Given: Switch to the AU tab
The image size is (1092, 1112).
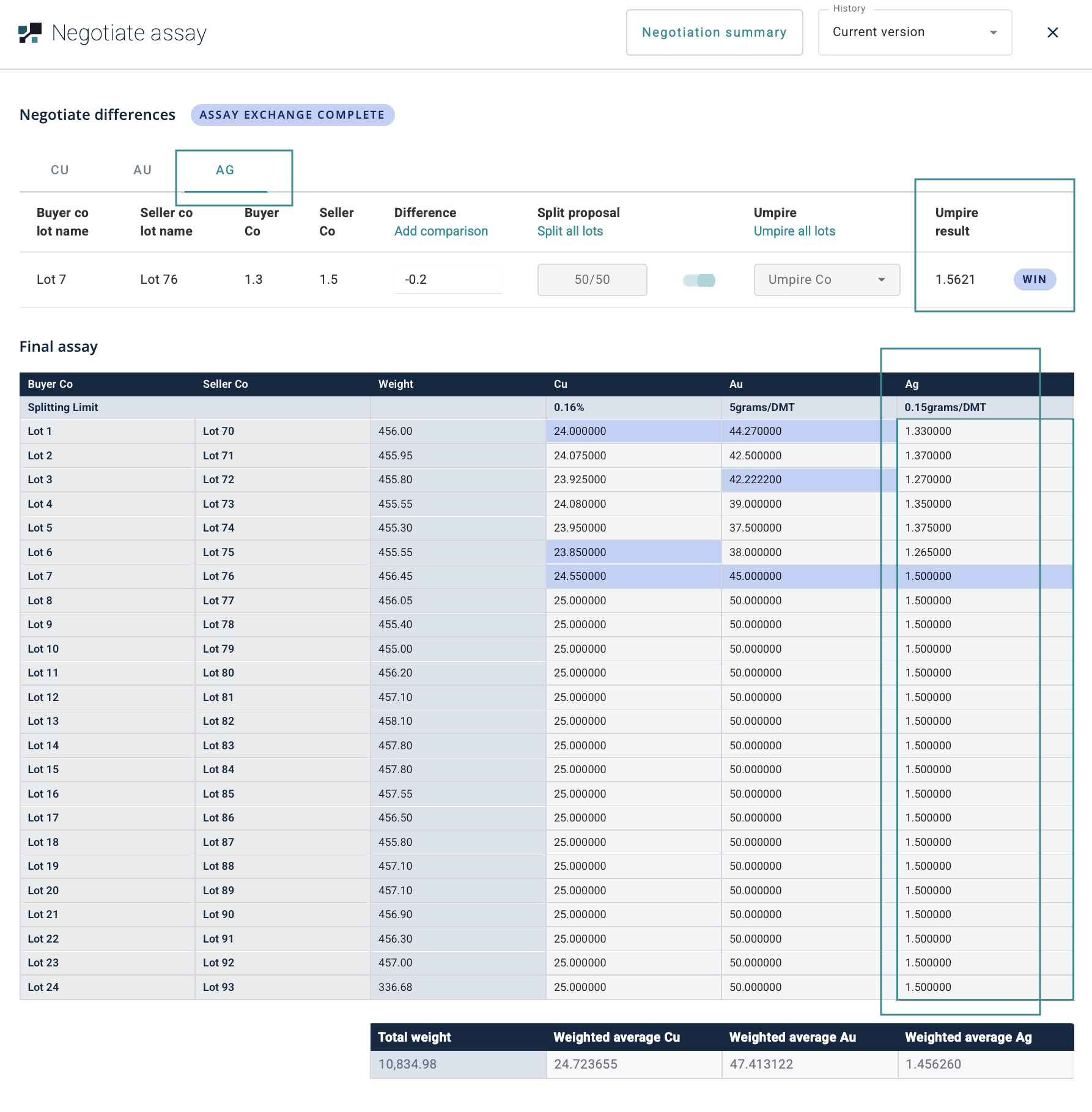Looking at the screenshot, I should click(142, 170).
